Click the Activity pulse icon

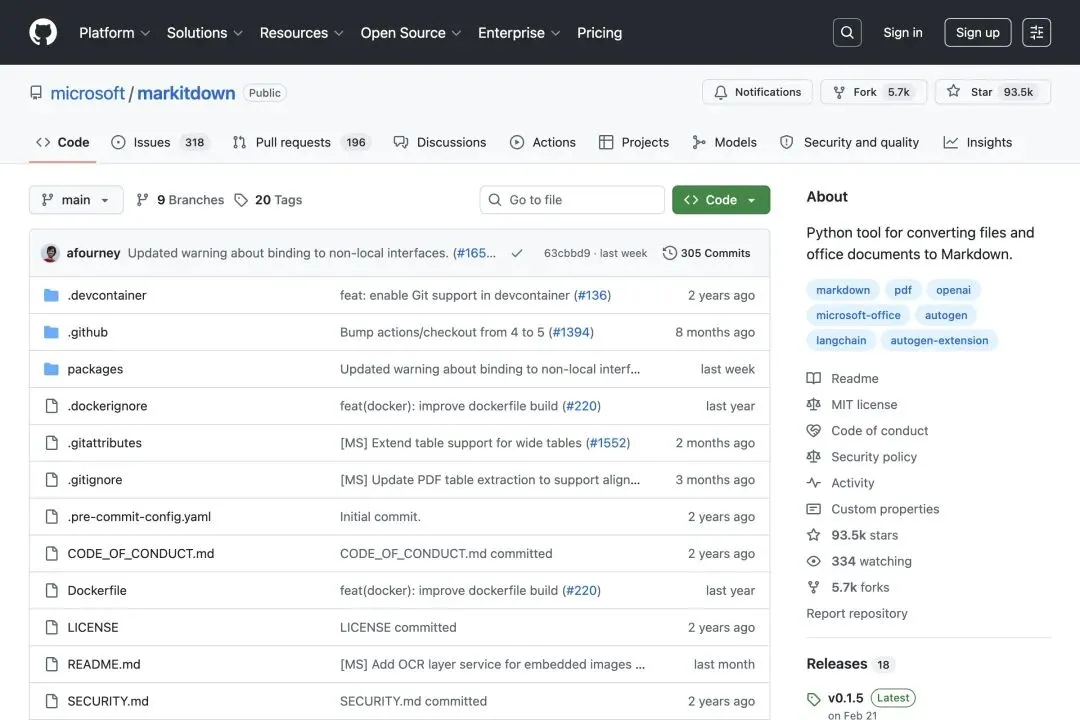tap(814, 483)
